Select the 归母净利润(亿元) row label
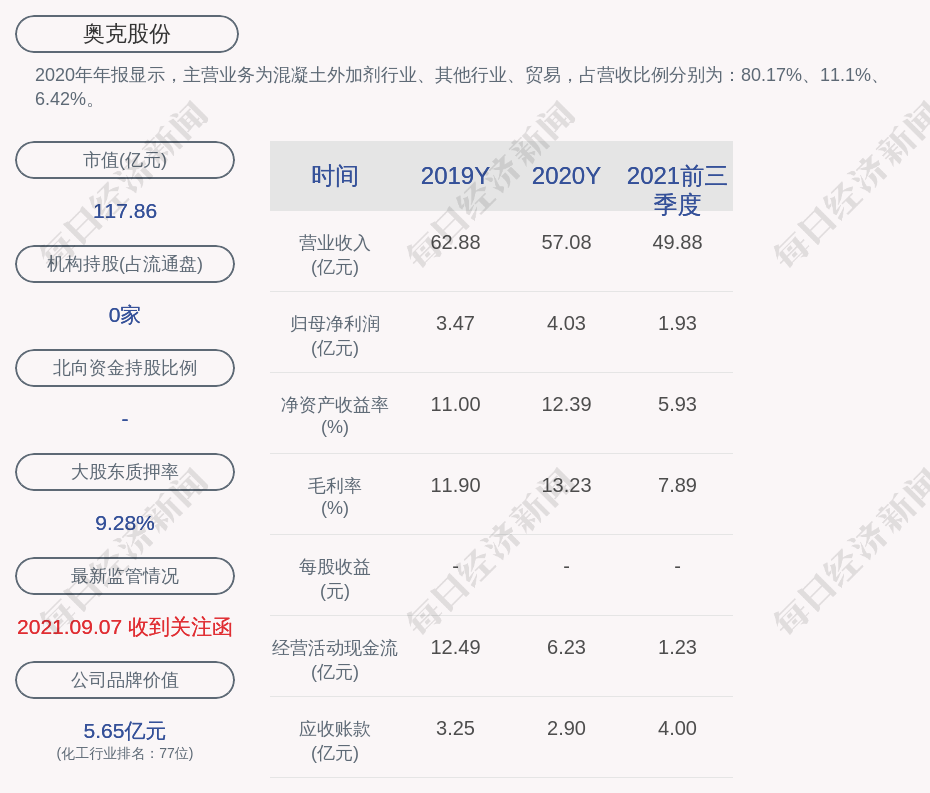This screenshot has height=793, width=930. pos(335,336)
